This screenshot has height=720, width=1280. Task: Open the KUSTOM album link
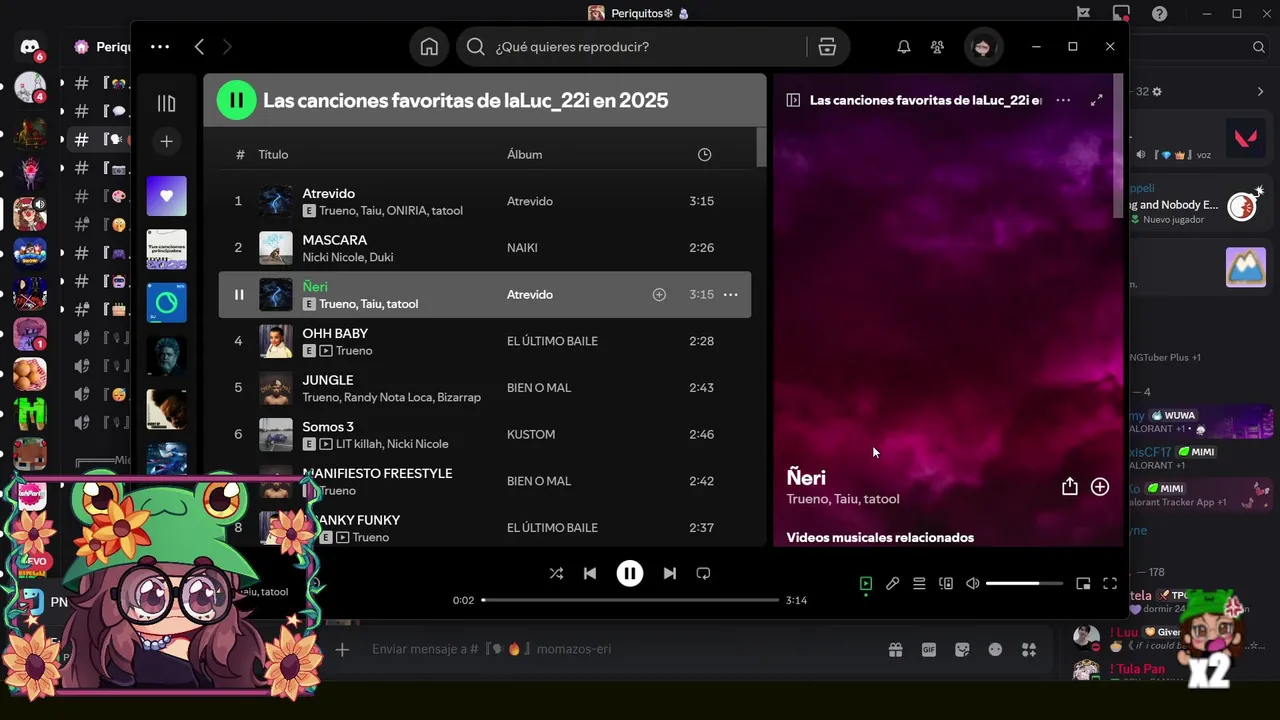[x=531, y=434]
